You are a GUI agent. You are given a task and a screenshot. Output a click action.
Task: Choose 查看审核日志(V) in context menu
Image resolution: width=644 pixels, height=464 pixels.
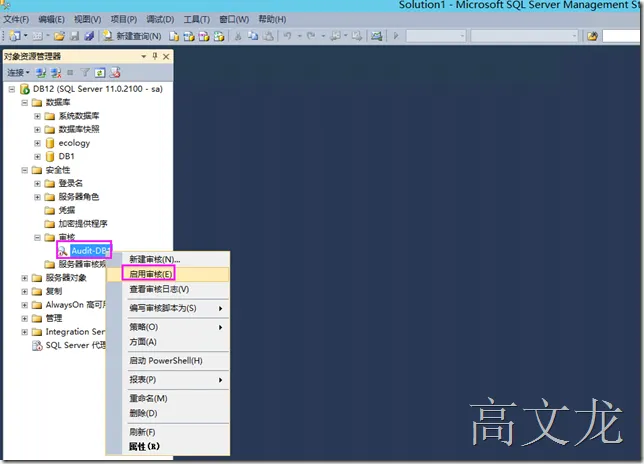pyautogui.click(x=168, y=289)
